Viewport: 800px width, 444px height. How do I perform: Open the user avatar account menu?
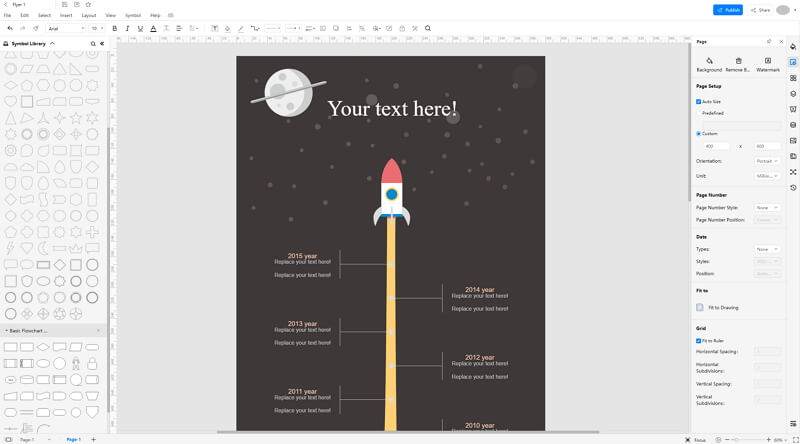783,10
